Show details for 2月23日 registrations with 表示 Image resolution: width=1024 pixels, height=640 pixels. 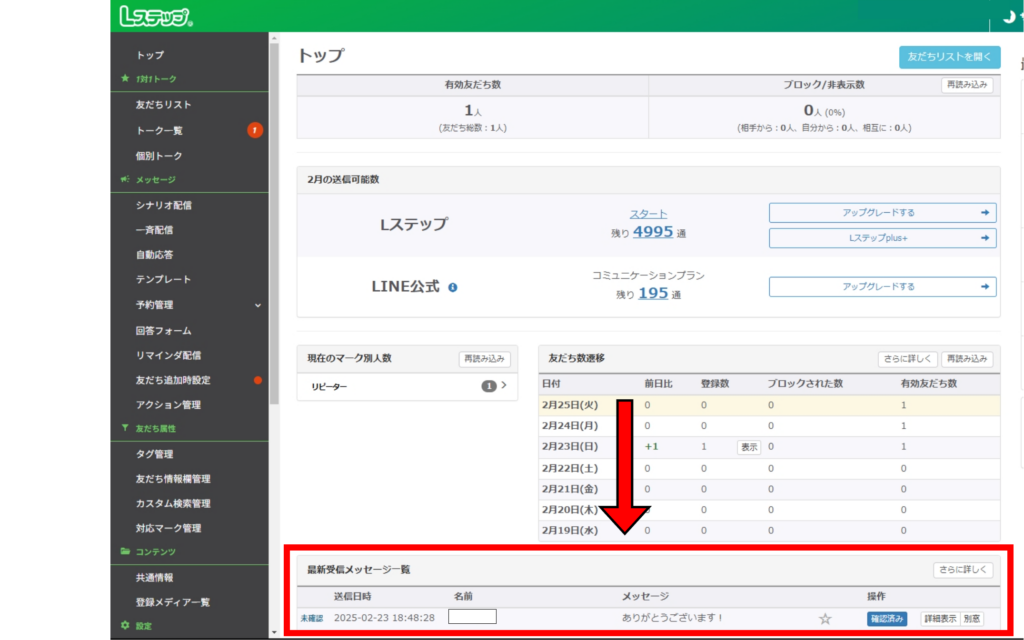748,447
